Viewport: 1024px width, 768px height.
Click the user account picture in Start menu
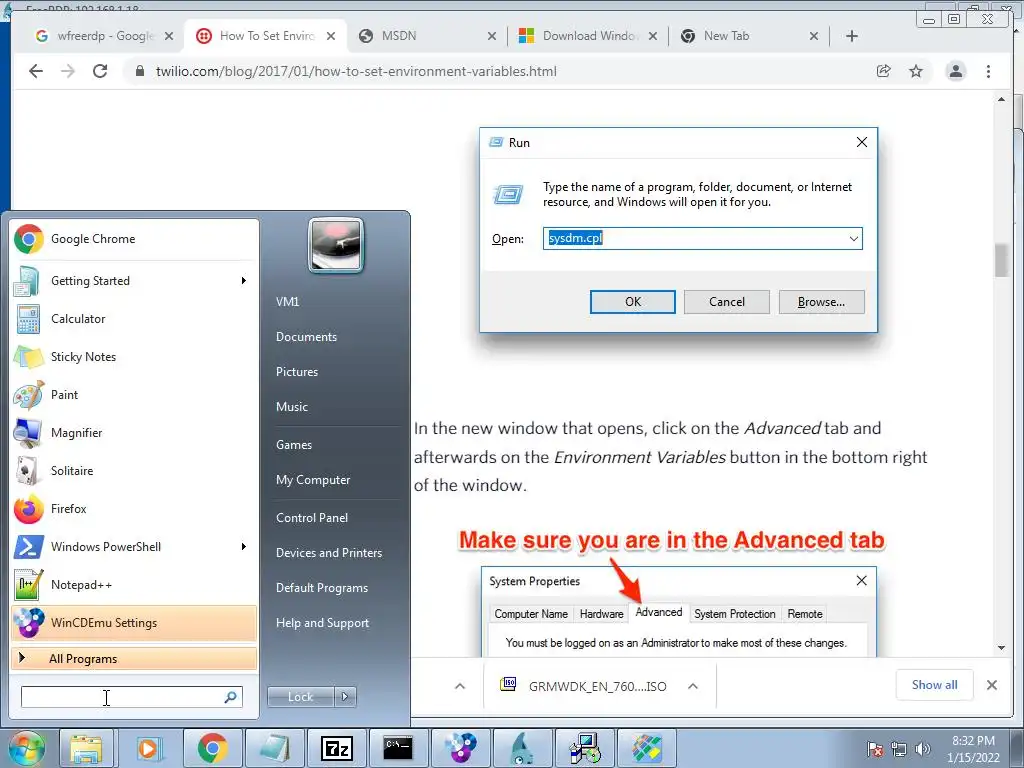click(x=336, y=246)
